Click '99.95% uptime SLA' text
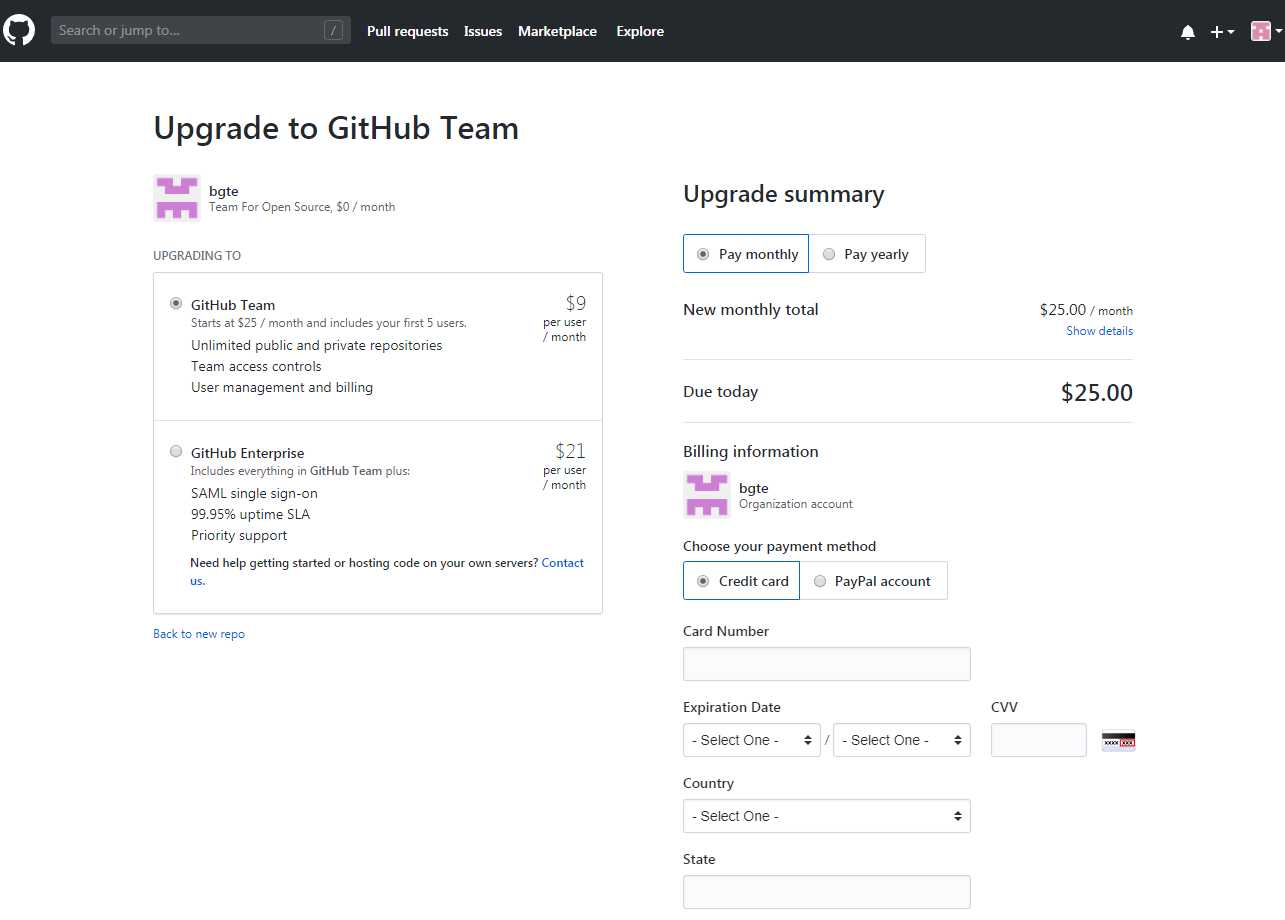1285x920 pixels. point(251,514)
